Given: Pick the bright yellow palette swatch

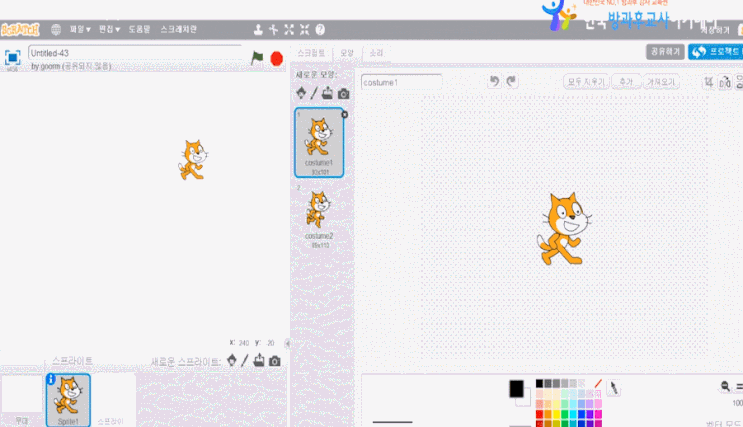Looking at the screenshot, I should (556, 414).
